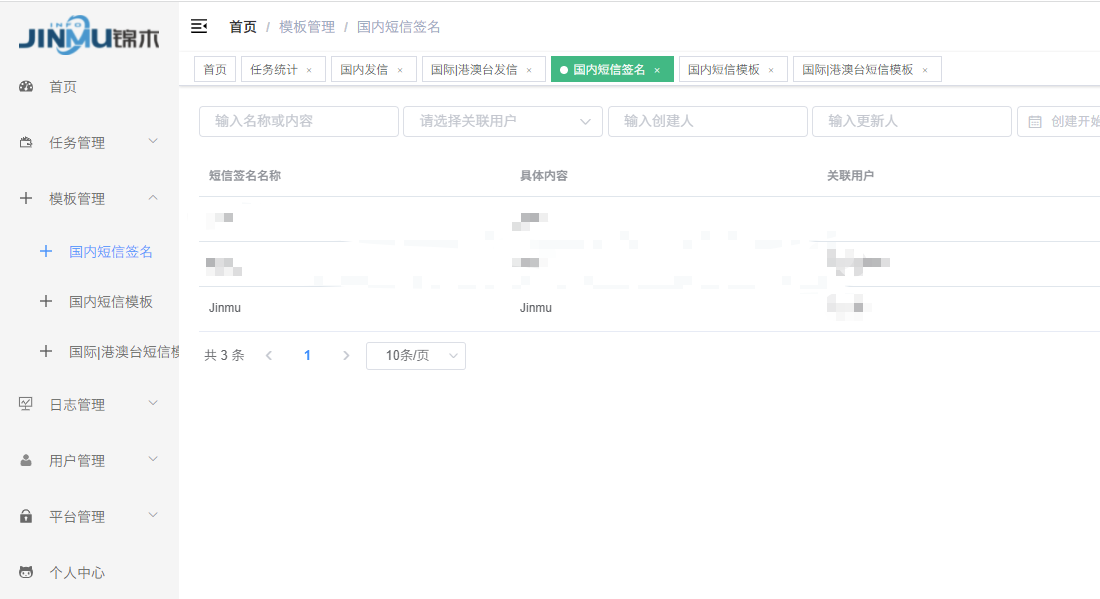This screenshot has height=599, width=1100.
Task: Type in the 输入创建人 search field
Action: [x=707, y=120]
